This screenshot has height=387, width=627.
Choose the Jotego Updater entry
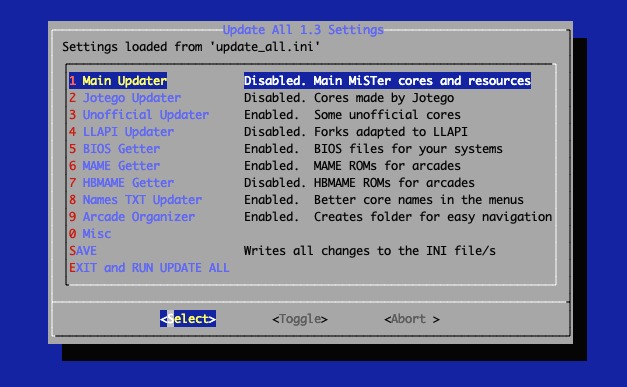(125, 98)
